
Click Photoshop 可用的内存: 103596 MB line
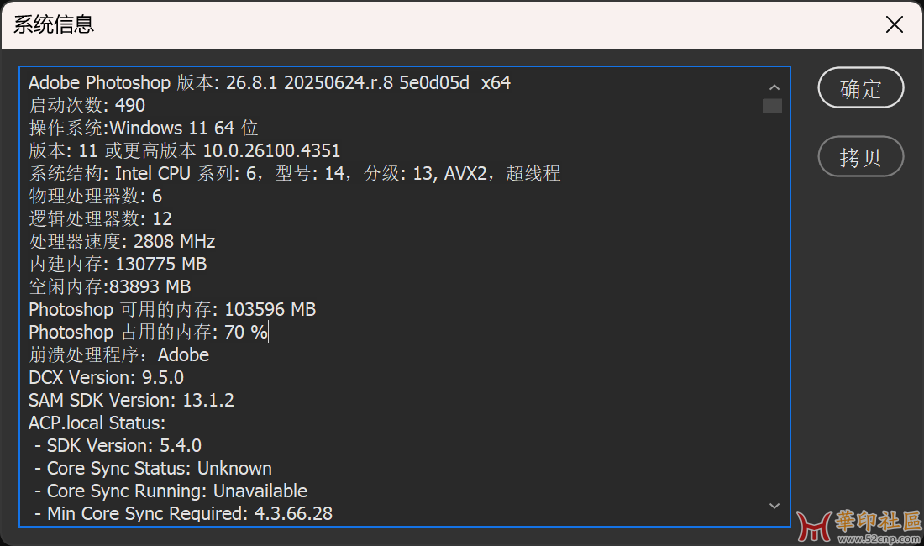(172, 309)
